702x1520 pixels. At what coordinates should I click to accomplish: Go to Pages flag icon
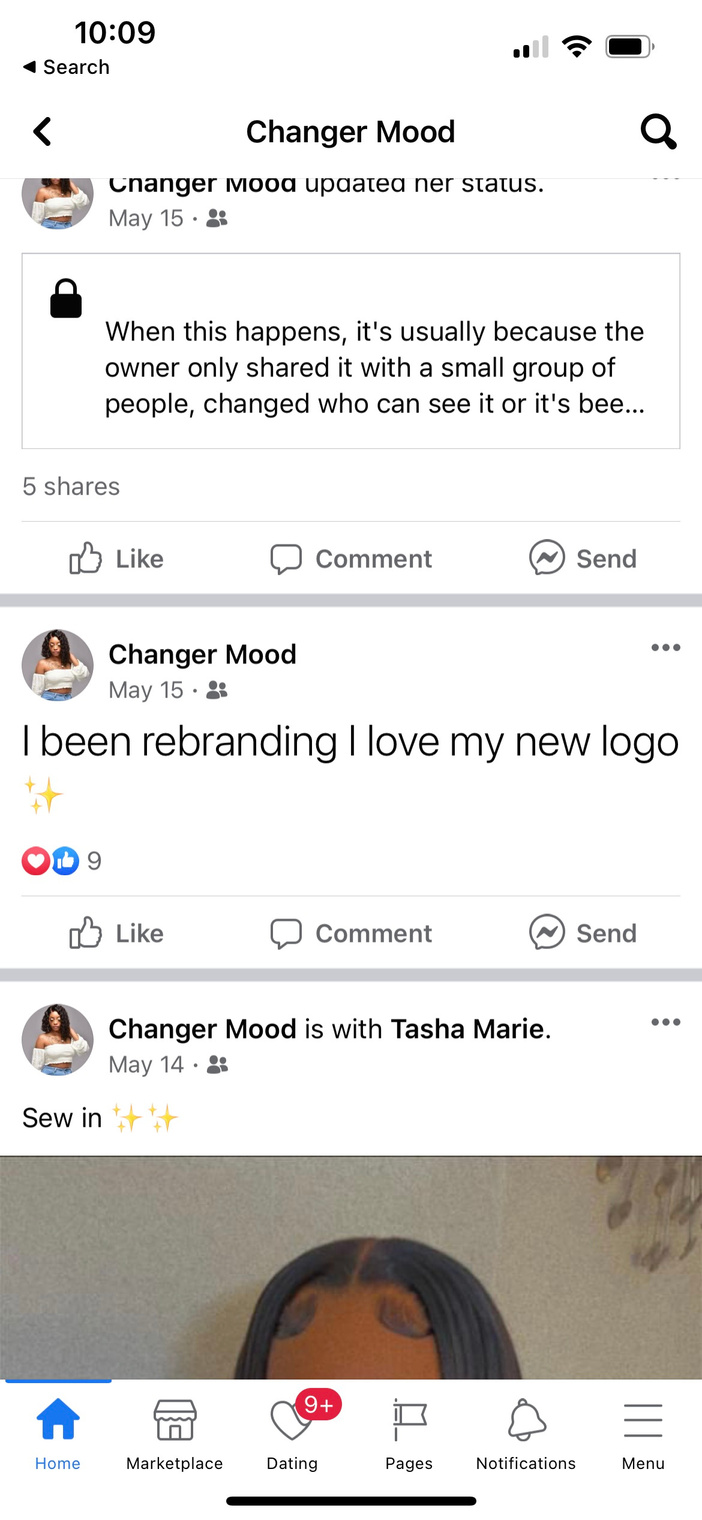click(409, 1436)
